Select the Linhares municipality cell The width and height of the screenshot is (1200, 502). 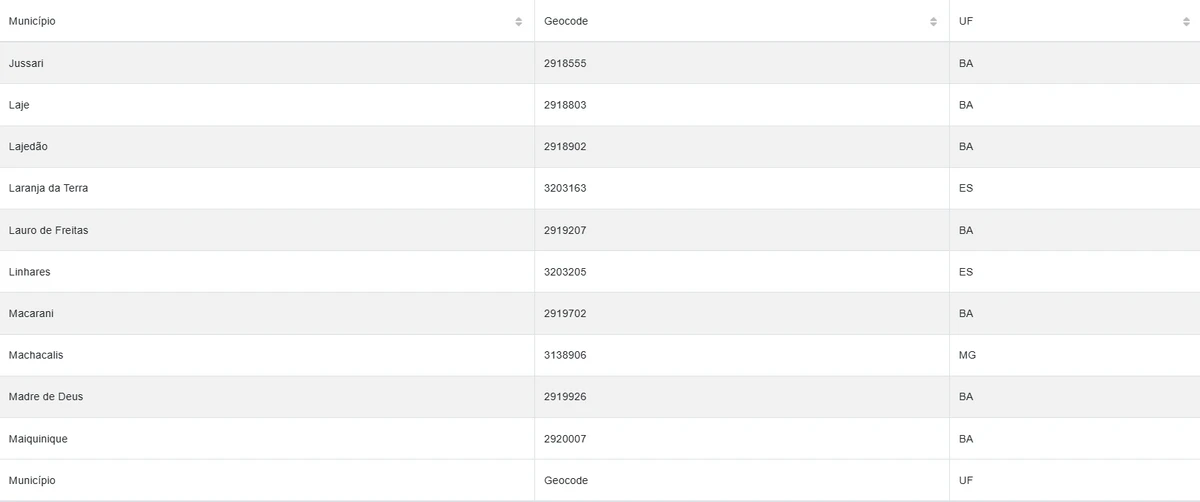tap(29, 272)
